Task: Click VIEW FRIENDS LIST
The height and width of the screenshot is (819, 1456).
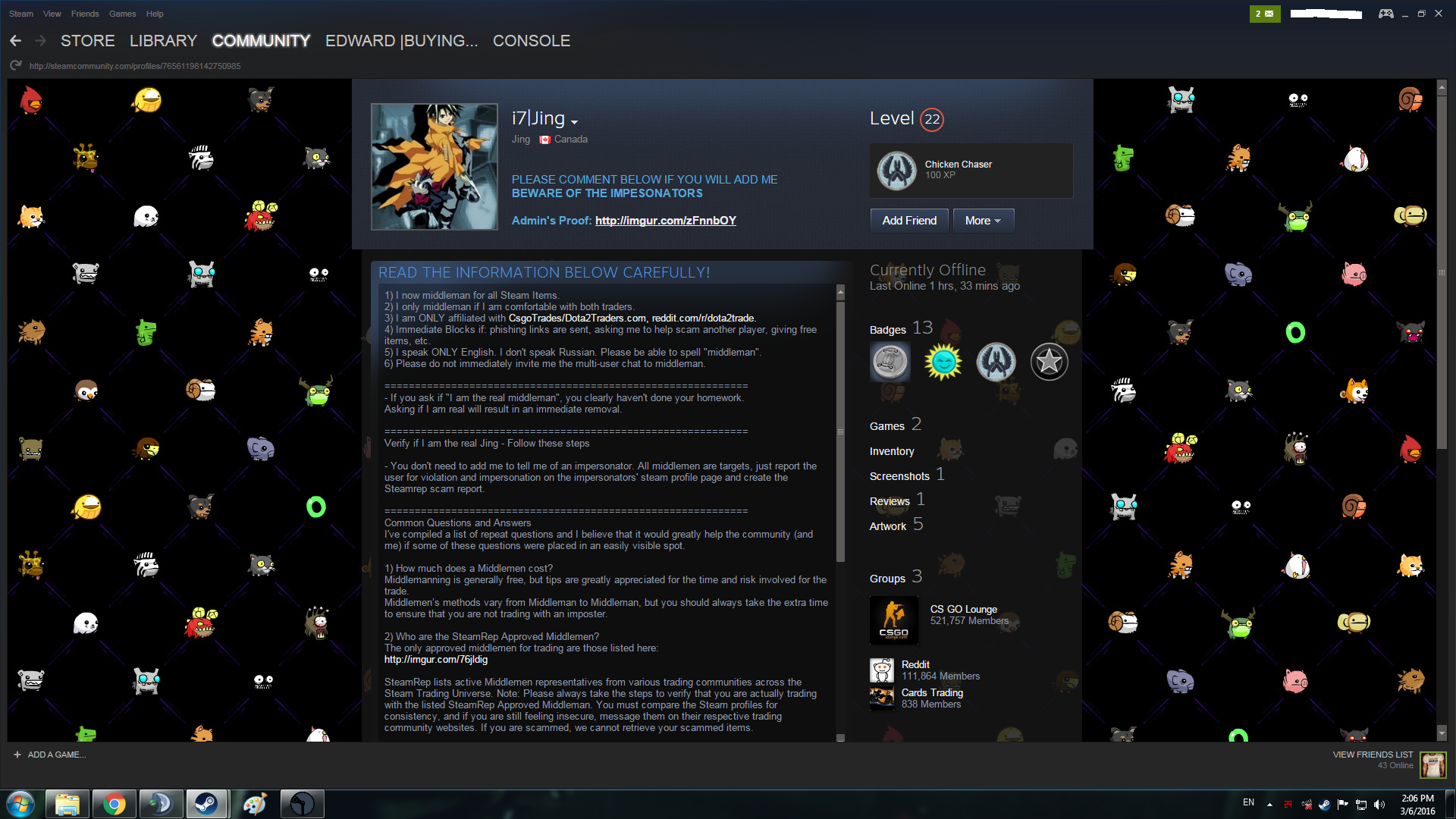Action: tap(1373, 755)
